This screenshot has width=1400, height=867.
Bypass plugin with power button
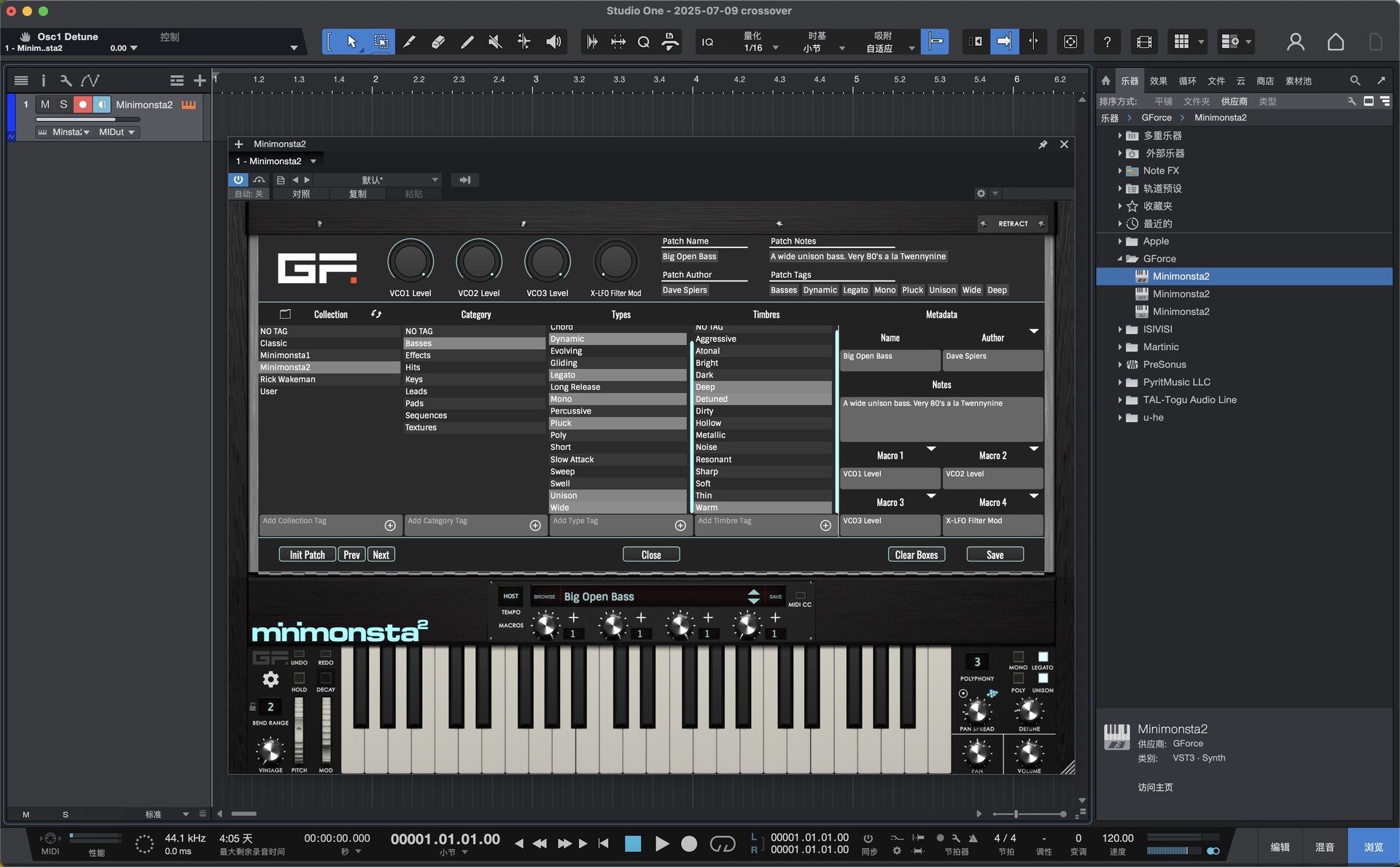238,179
